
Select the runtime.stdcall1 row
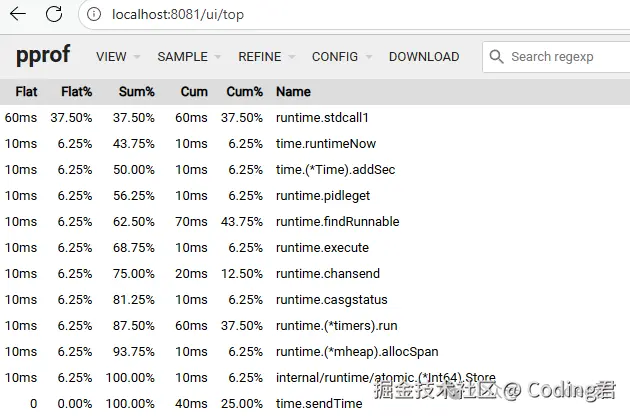tap(322, 117)
